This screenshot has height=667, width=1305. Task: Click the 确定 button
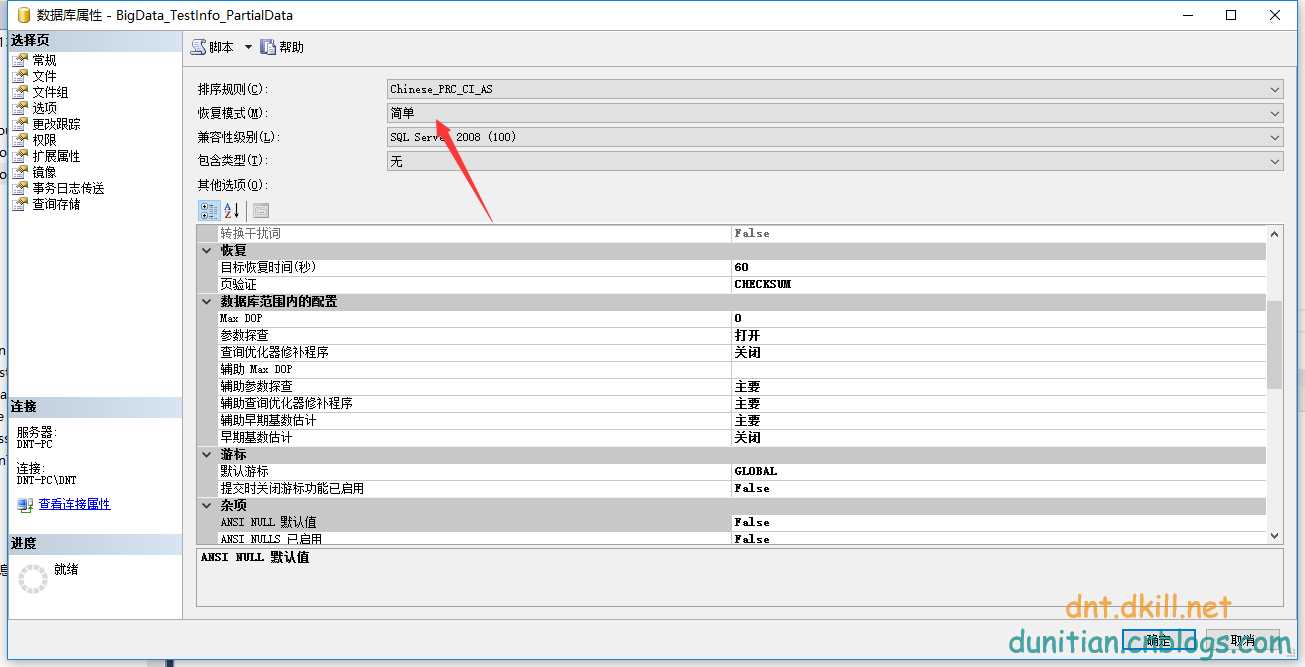click(1158, 640)
